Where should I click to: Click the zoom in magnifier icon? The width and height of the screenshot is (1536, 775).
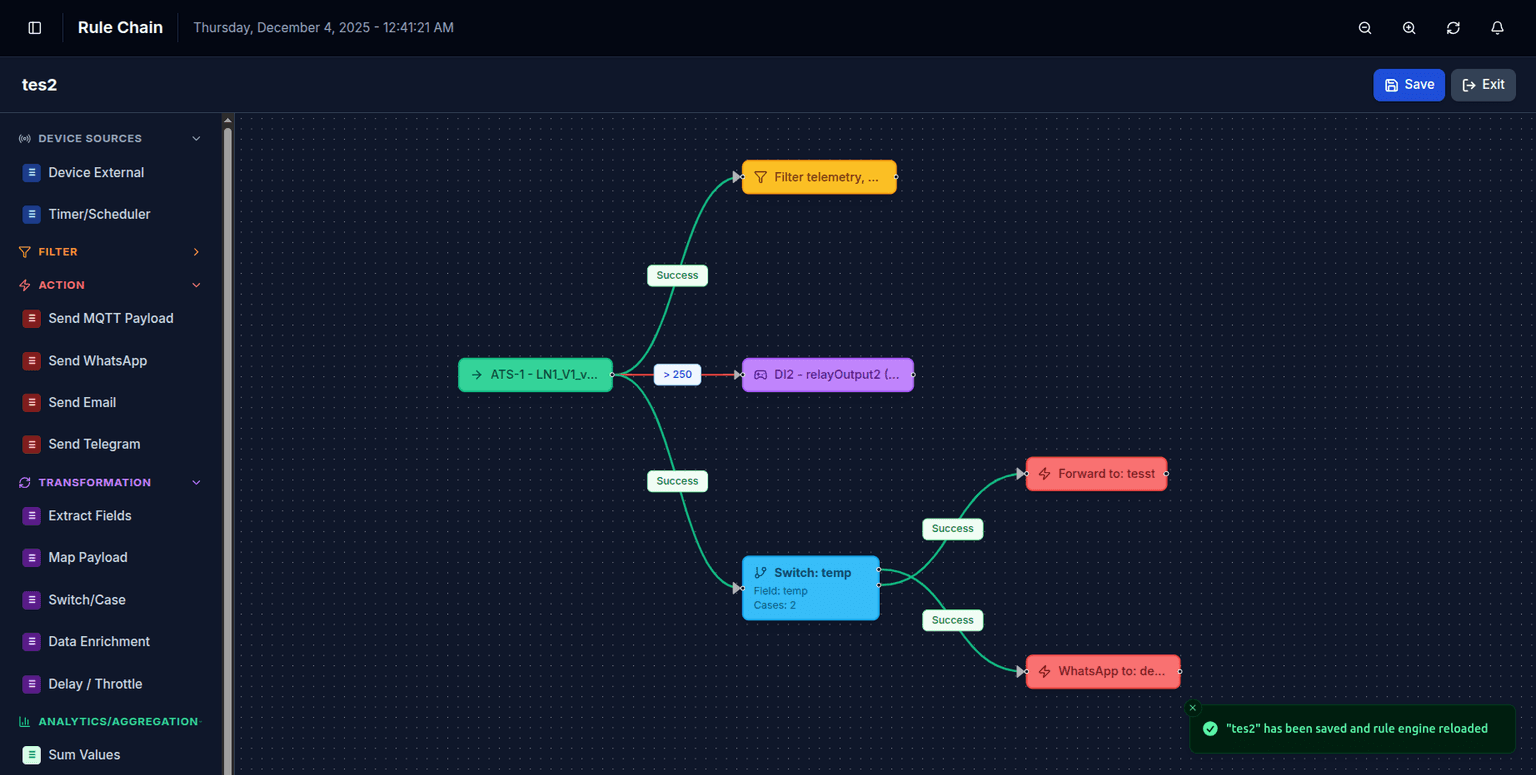point(1408,27)
